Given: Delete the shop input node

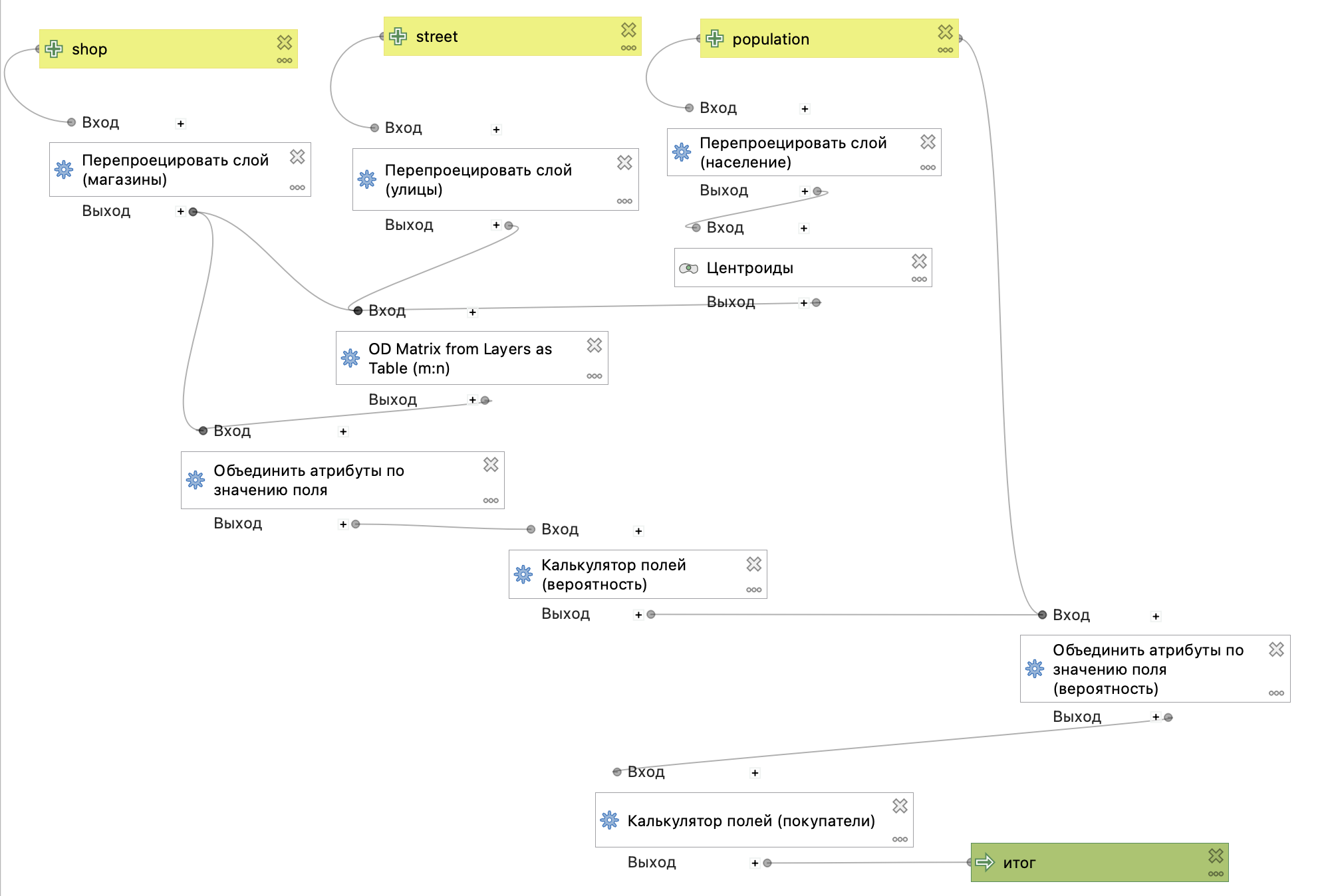Looking at the screenshot, I should click(x=285, y=43).
